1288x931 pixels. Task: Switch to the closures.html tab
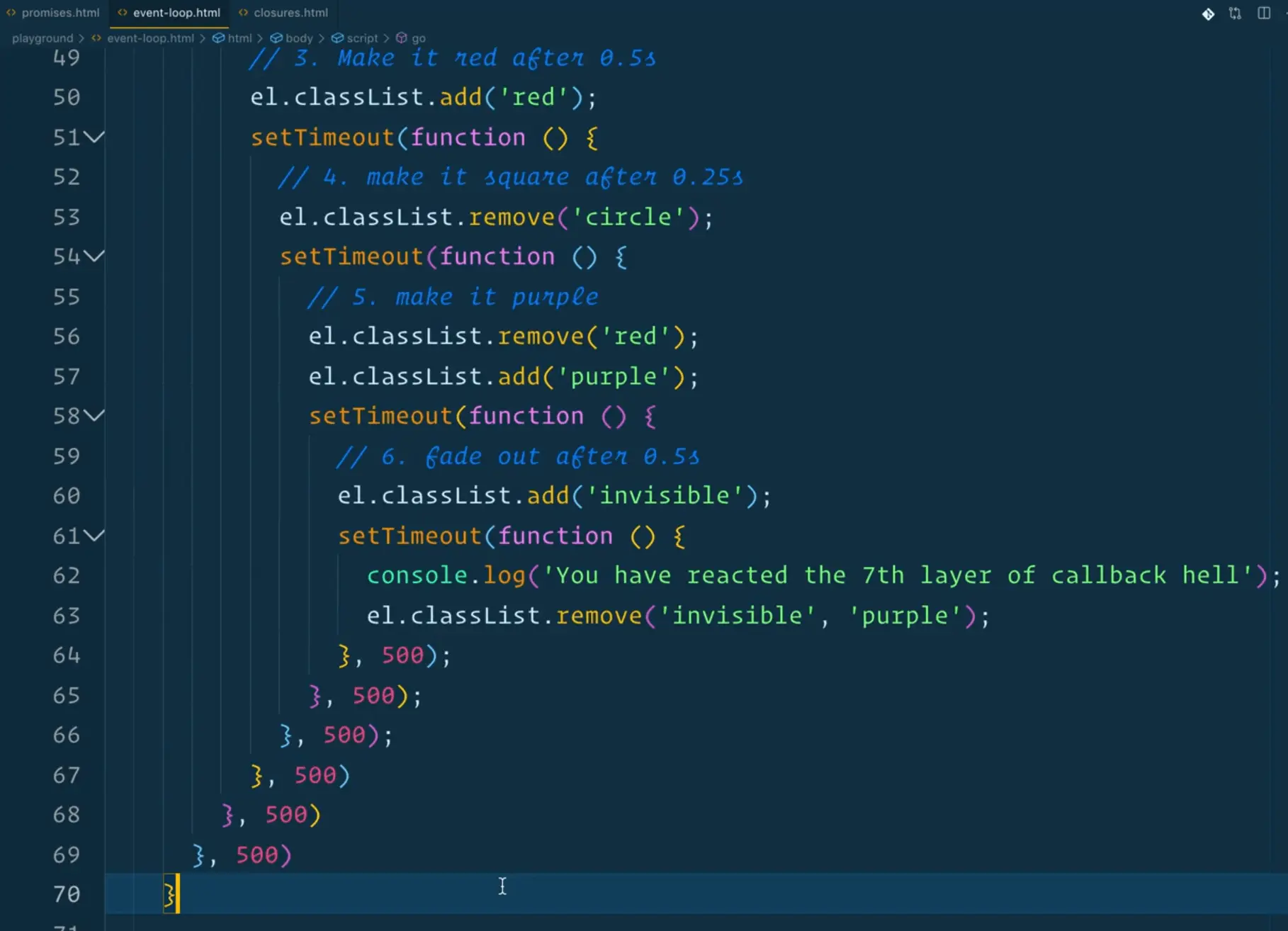pos(292,12)
